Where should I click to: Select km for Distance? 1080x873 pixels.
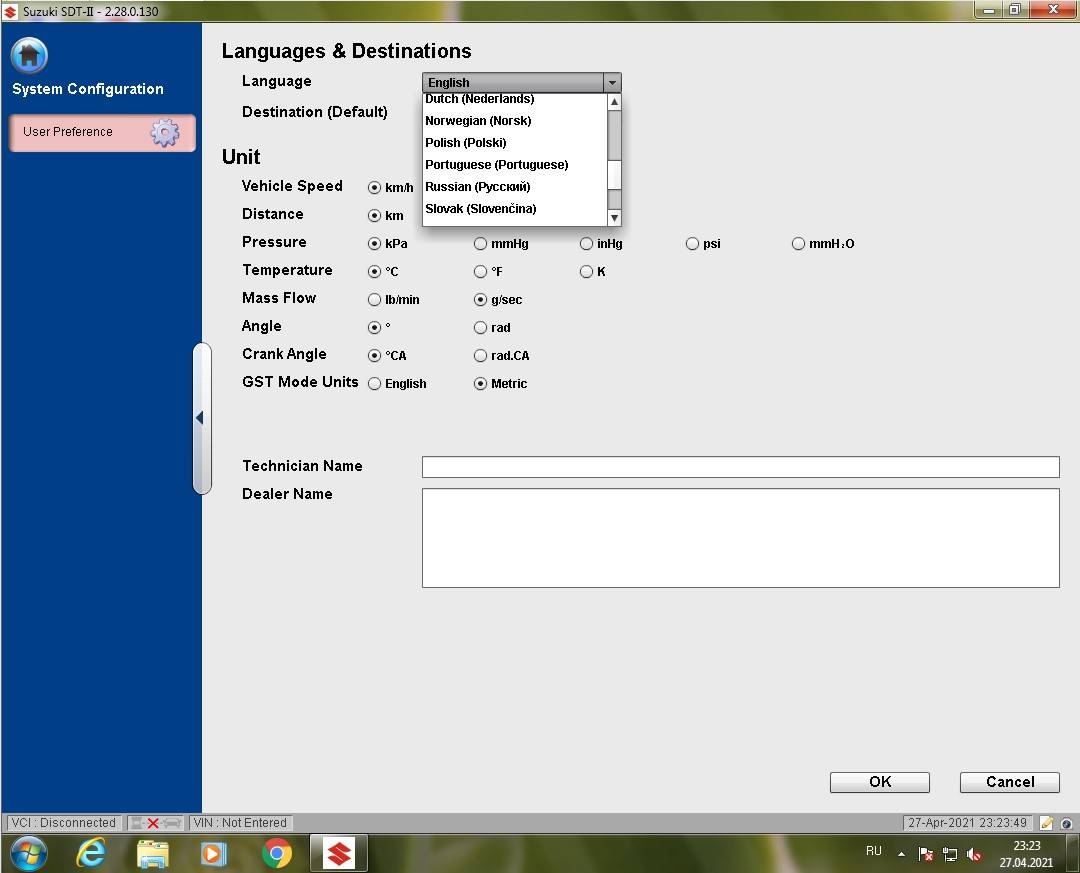coord(374,216)
